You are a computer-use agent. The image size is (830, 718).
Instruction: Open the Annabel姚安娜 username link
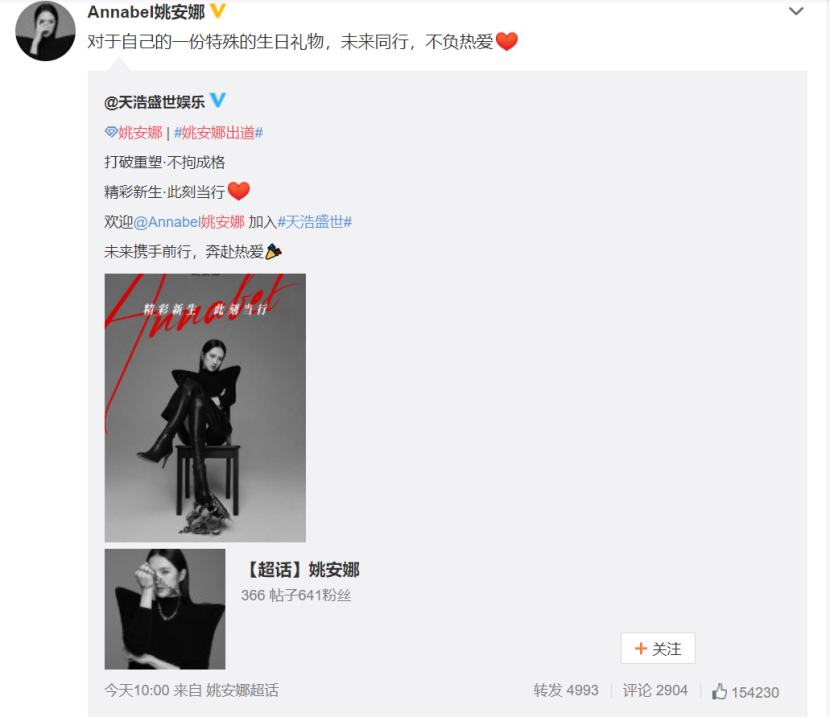[x=146, y=12]
